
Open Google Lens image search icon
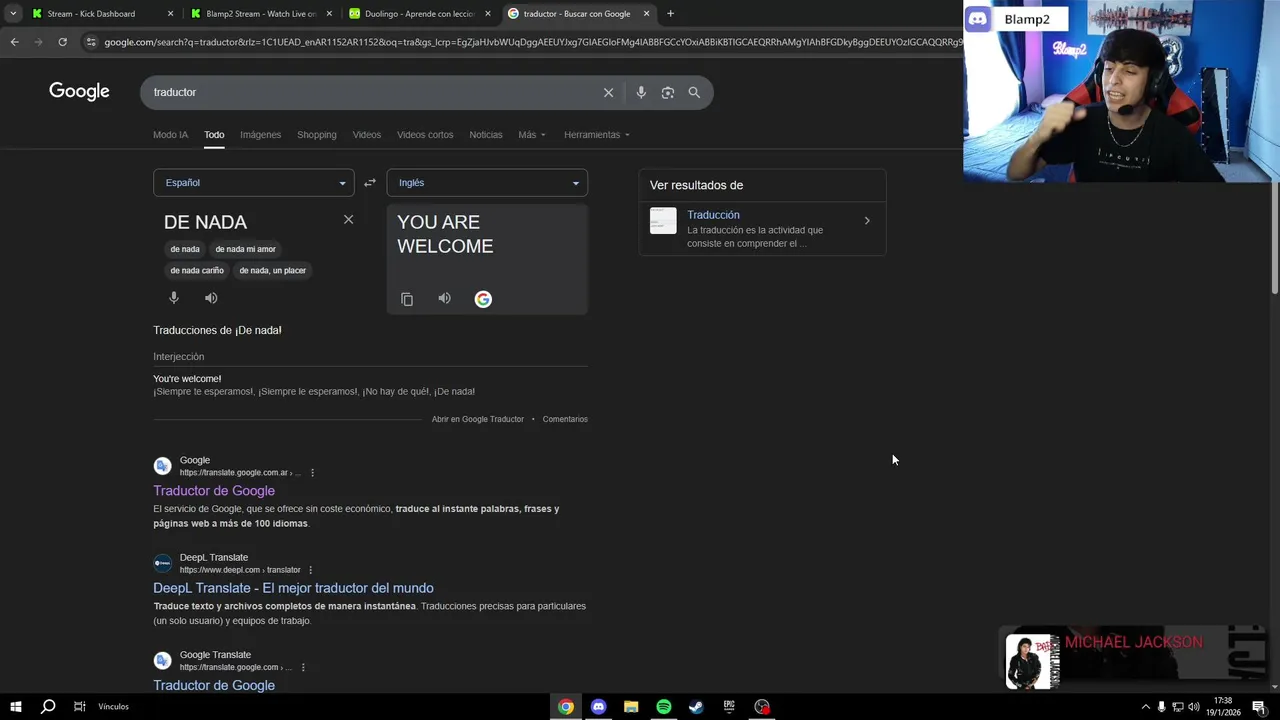pos(667,92)
